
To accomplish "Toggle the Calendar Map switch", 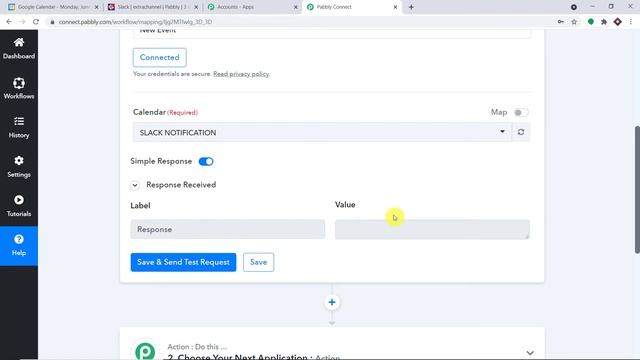I will 521,112.
